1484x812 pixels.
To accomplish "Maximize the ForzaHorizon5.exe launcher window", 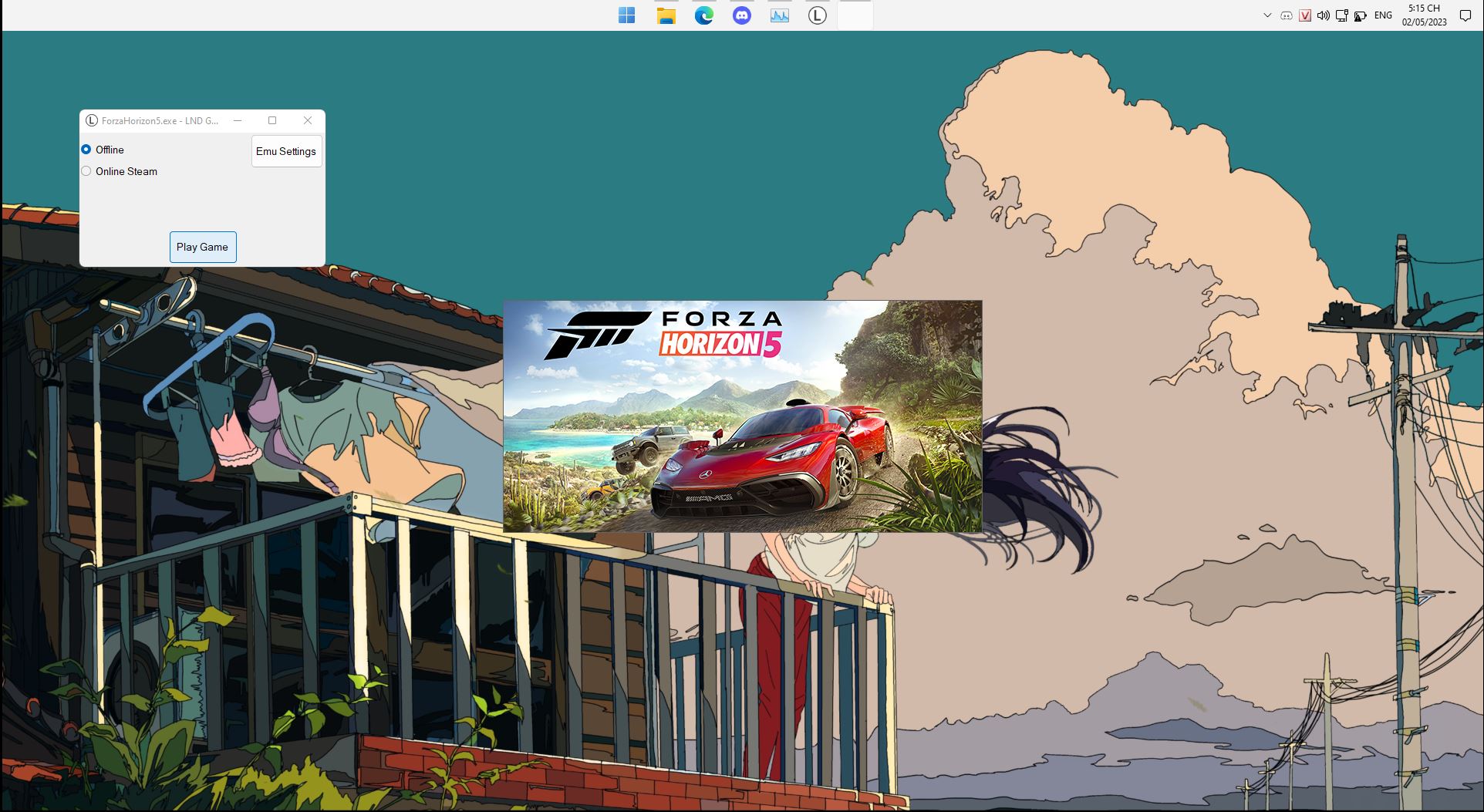I will point(272,120).
